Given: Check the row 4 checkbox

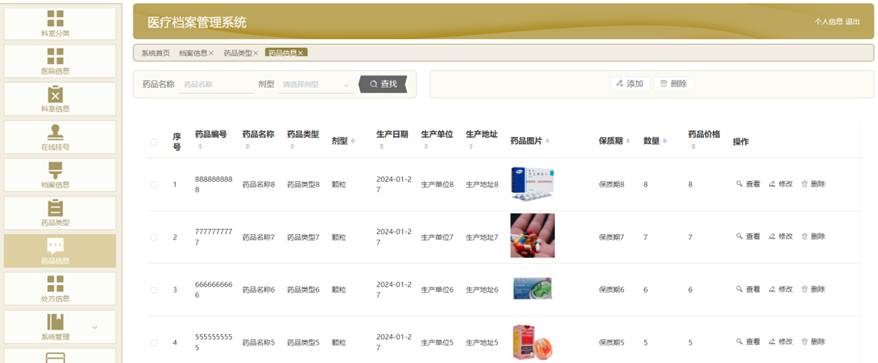Looking at the screenshot, I should coord(154,342).
